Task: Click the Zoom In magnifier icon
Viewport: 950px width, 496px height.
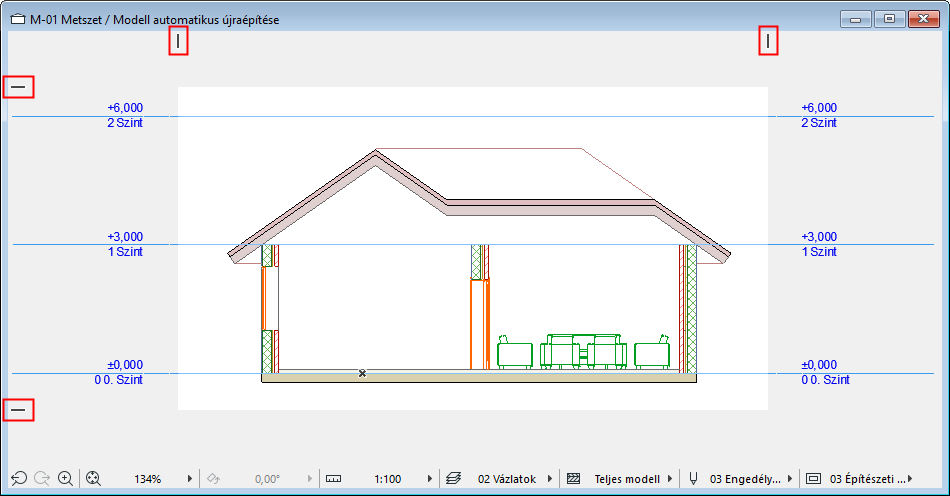Action: coord(65,478)
